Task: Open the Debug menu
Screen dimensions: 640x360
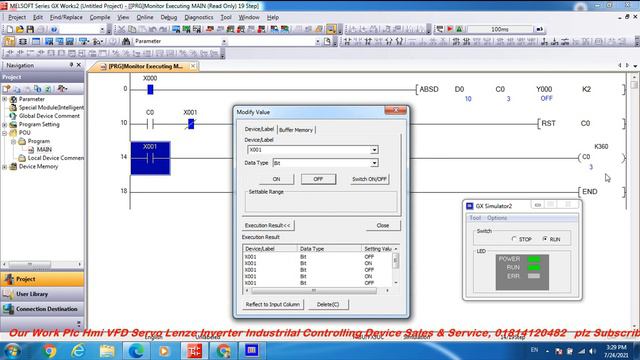Action: 169,18
